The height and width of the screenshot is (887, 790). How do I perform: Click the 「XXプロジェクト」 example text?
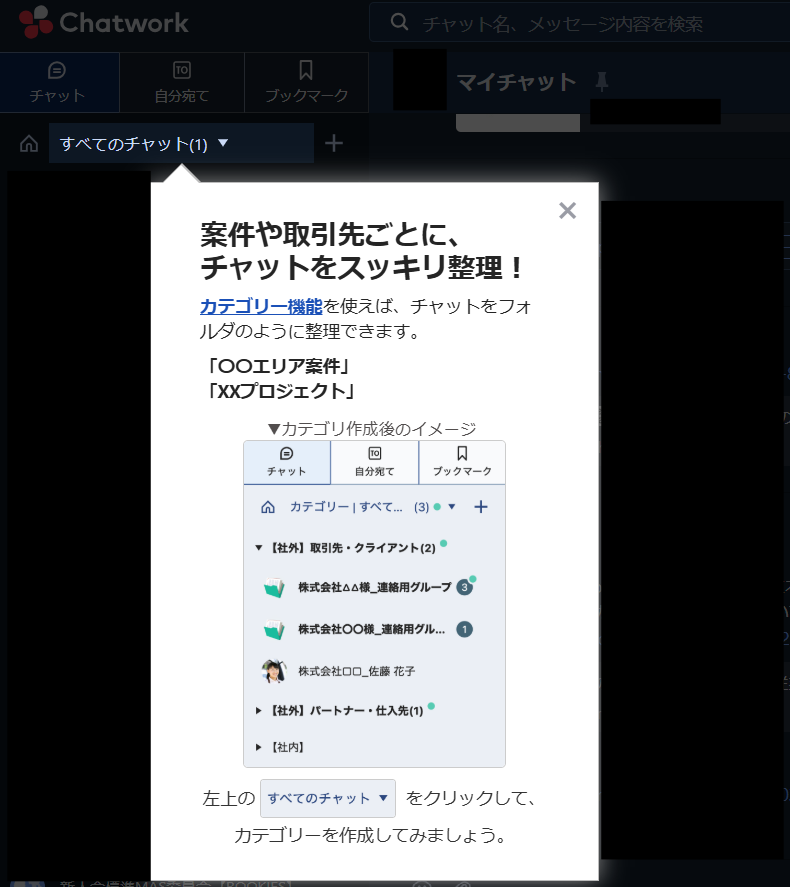coord(280,391)
